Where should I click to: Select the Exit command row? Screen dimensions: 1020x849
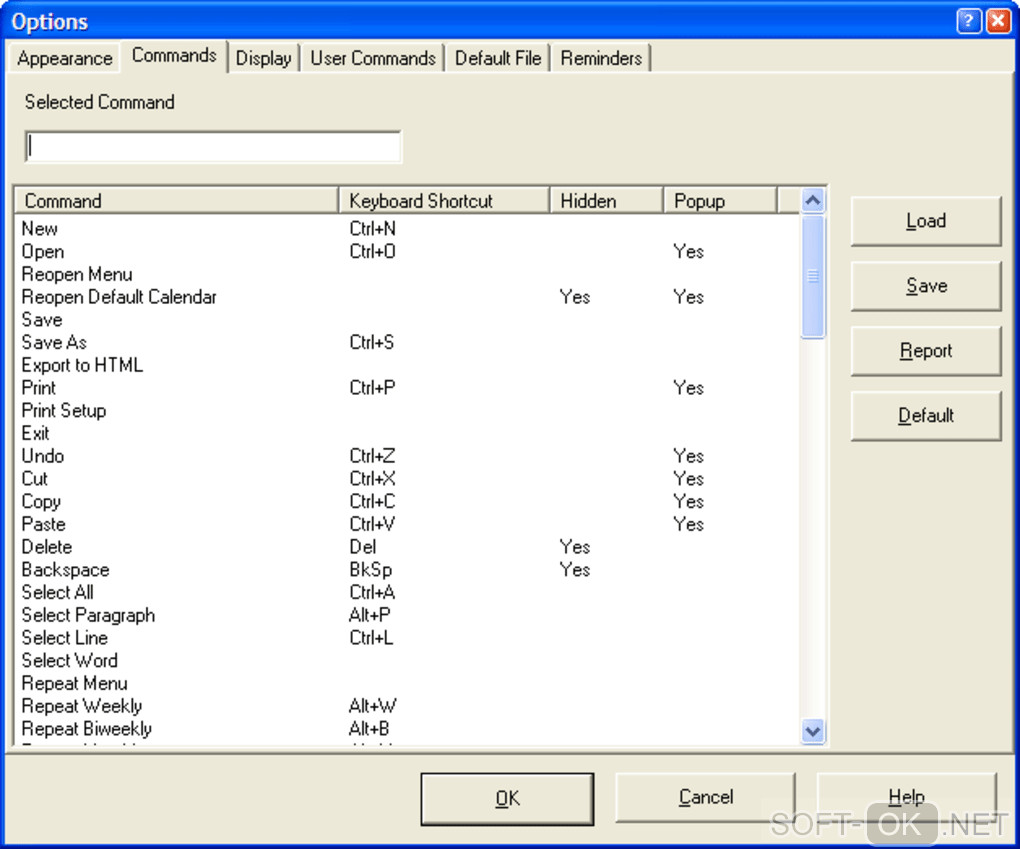click(x=407, y=434)
